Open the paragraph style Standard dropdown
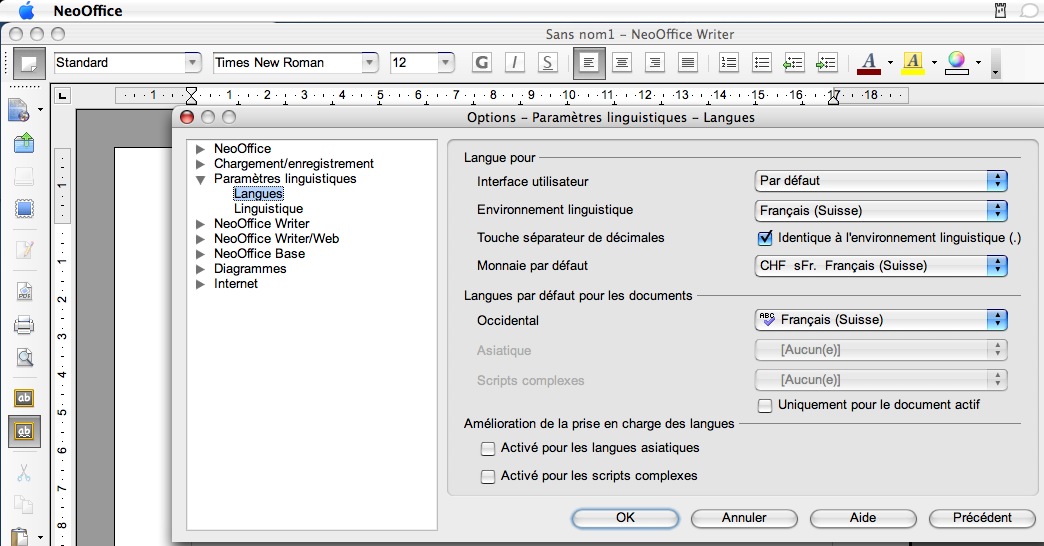The width and height of the screenshot is (1044, 546). [x=192, y=63]
